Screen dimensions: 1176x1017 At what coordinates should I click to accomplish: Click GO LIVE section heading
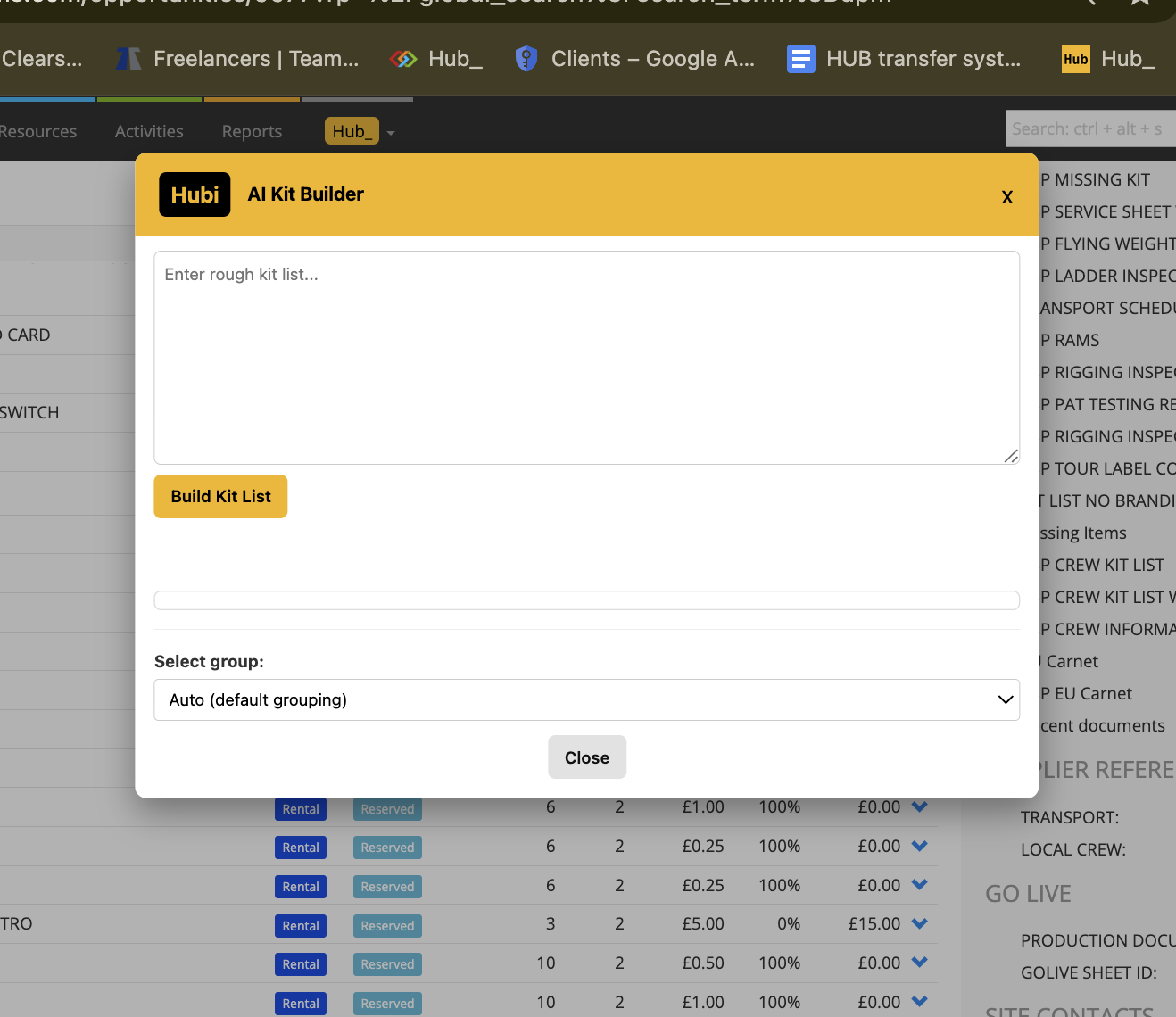1028,894
